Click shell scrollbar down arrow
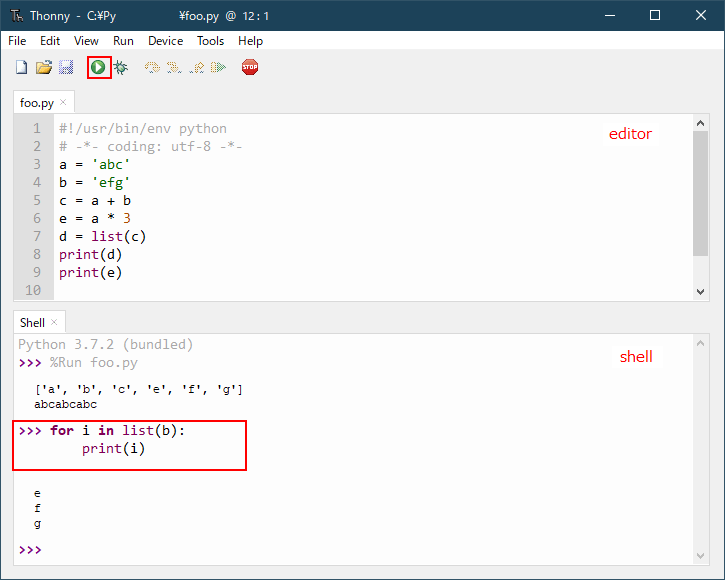This screenshot has width=725, height=580. [x=700, y=555]
